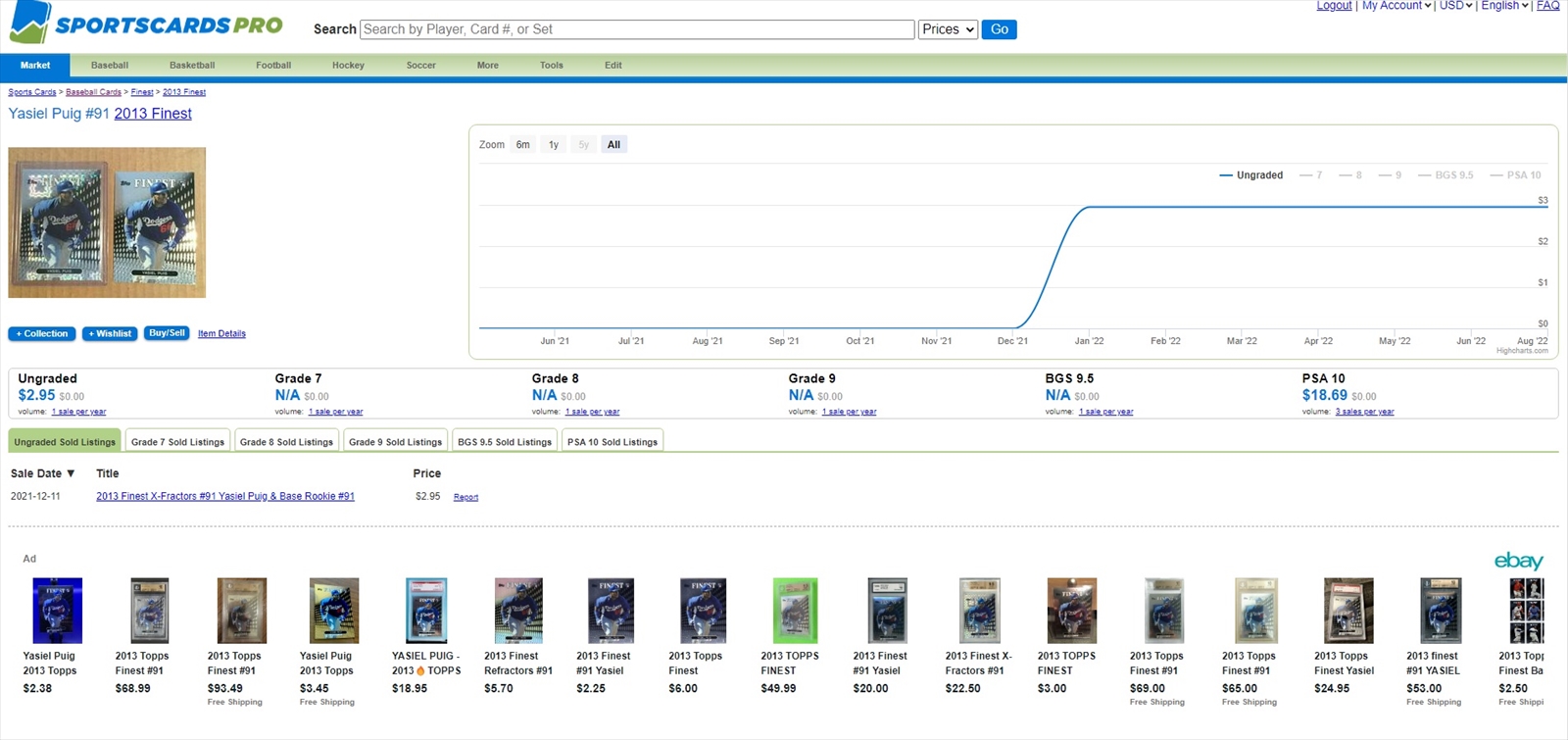Image resolution: width=1568 pixels, height=740 pixels.
Task: Go to Baseball Cards breadcrumb
Action: [93, 92]
